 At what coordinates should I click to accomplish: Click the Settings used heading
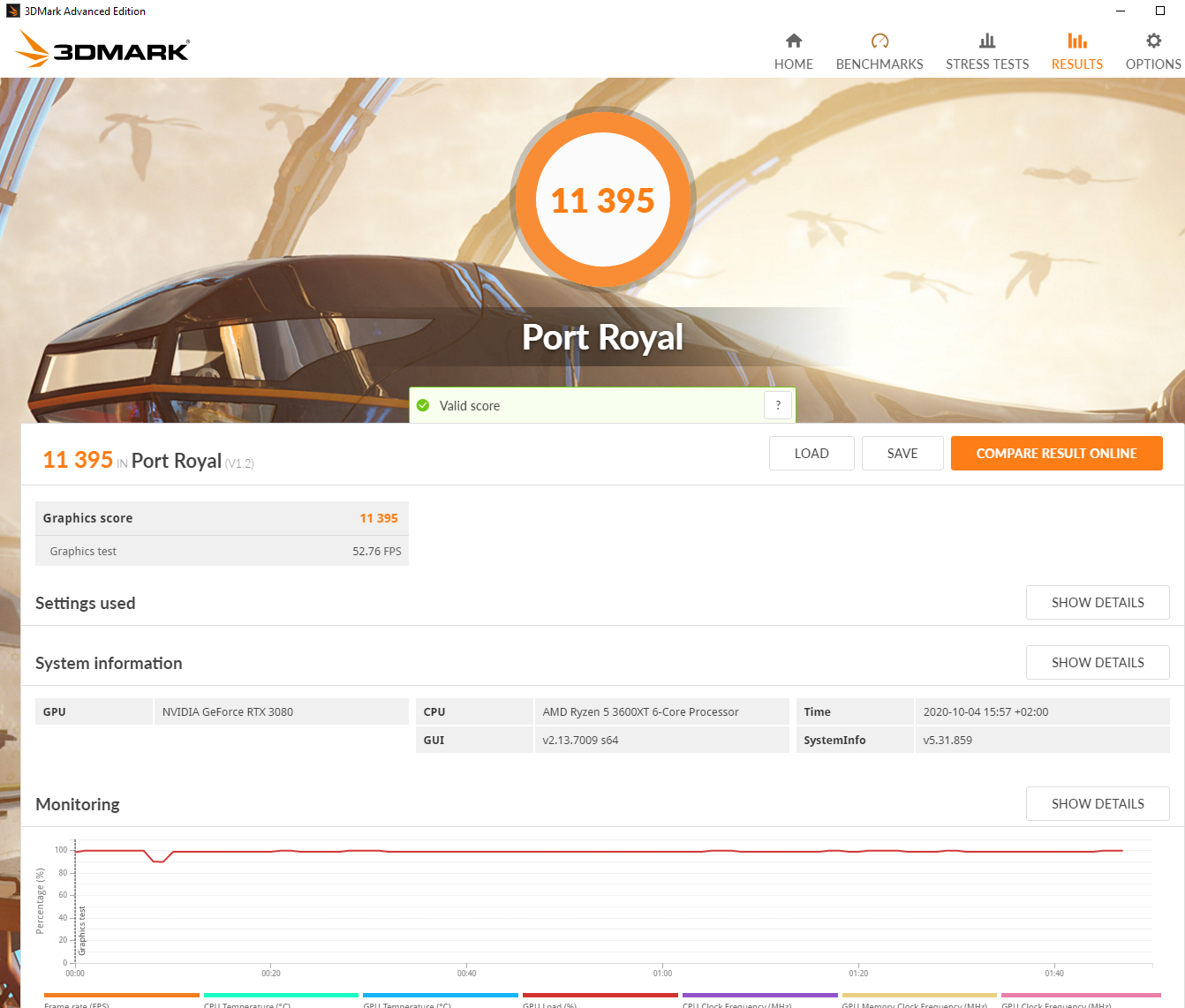(x=85, y=603)
